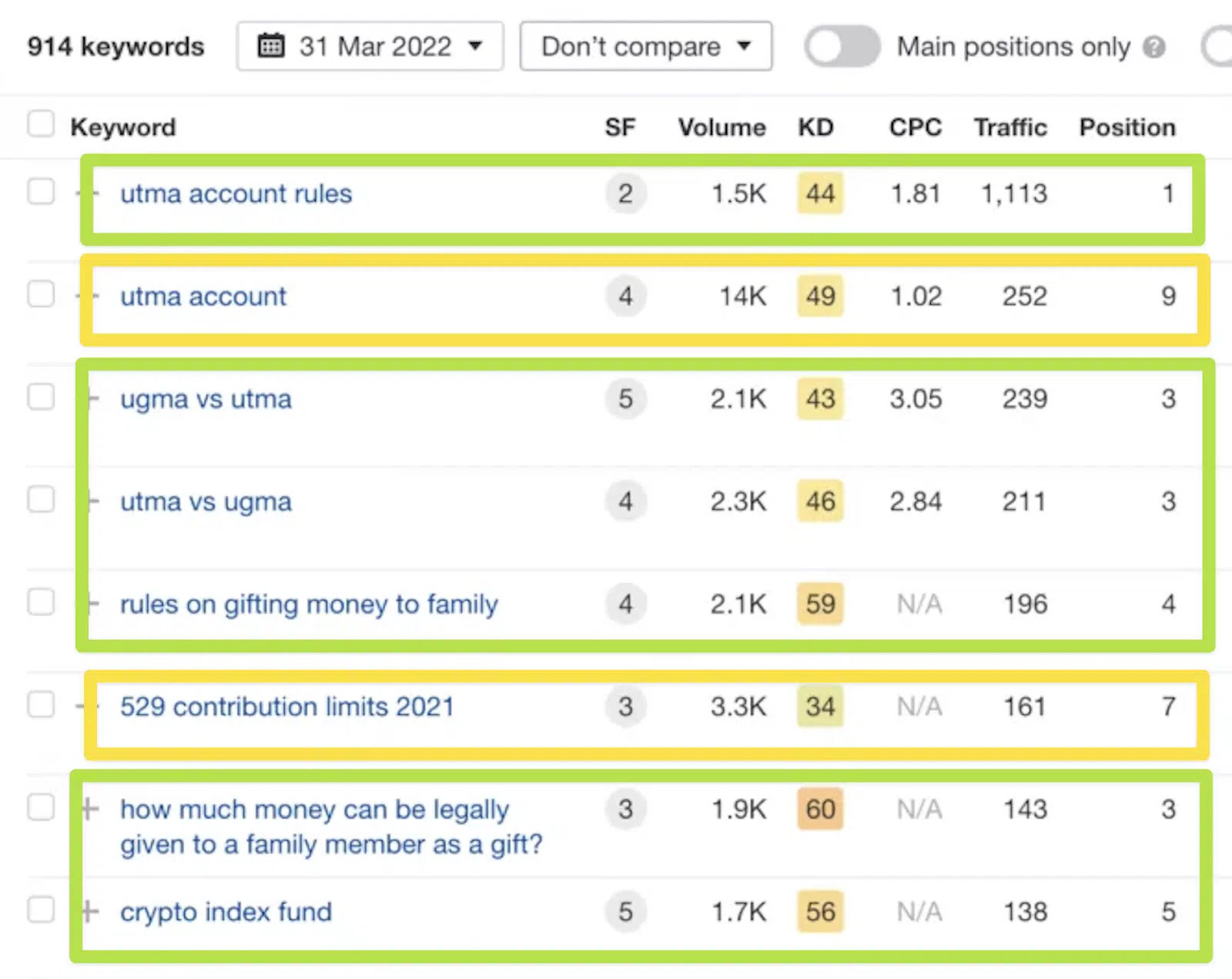Click the help icon next to Main positions only
Screen dimensions: 1232x979
pyautogui.click(x=1153, y=47)
